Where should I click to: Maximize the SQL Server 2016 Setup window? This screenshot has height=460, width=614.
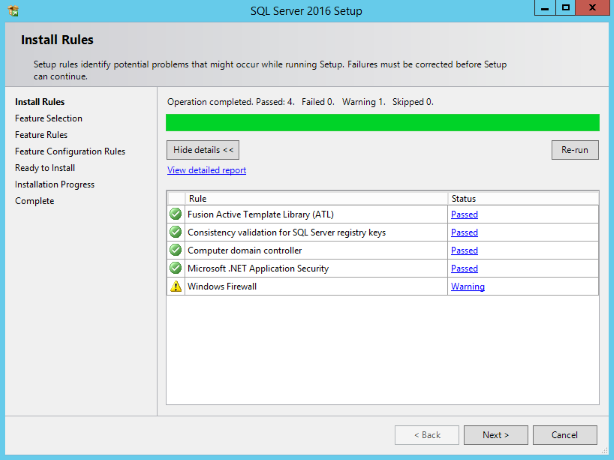pos(565,8)
